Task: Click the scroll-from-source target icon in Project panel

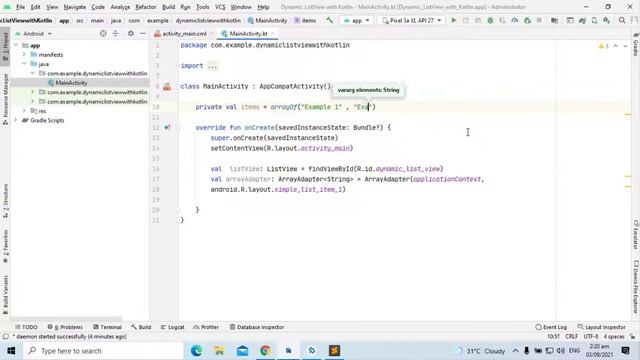Action: 103,33
